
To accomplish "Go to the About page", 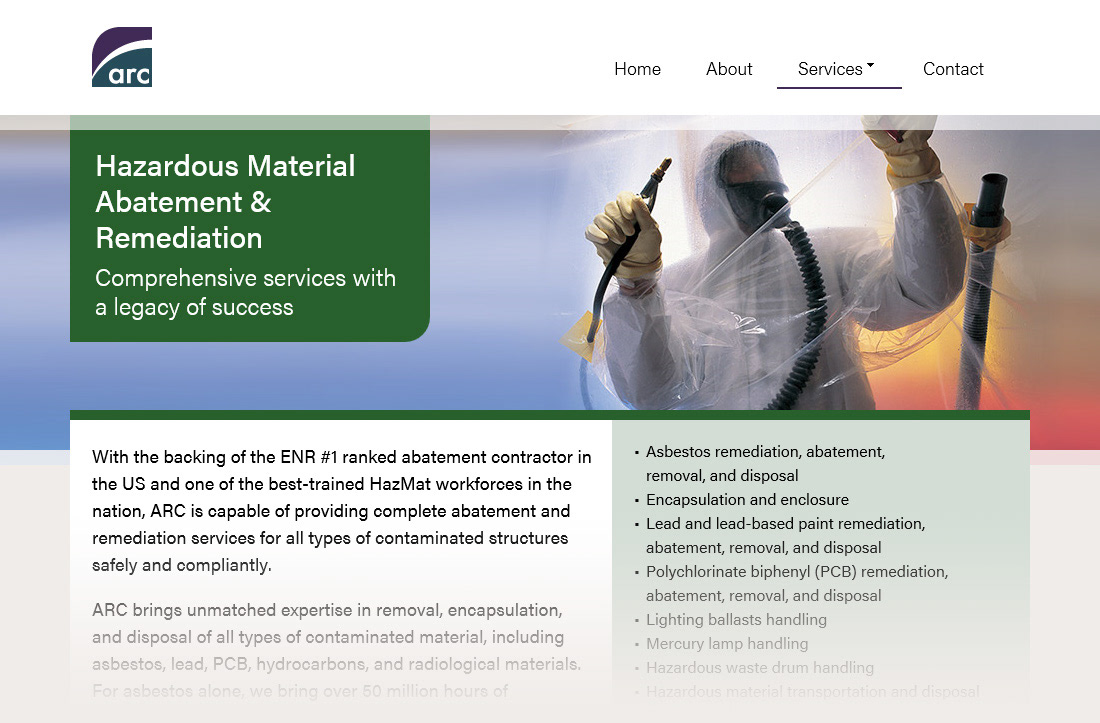I will pos(729,69).
